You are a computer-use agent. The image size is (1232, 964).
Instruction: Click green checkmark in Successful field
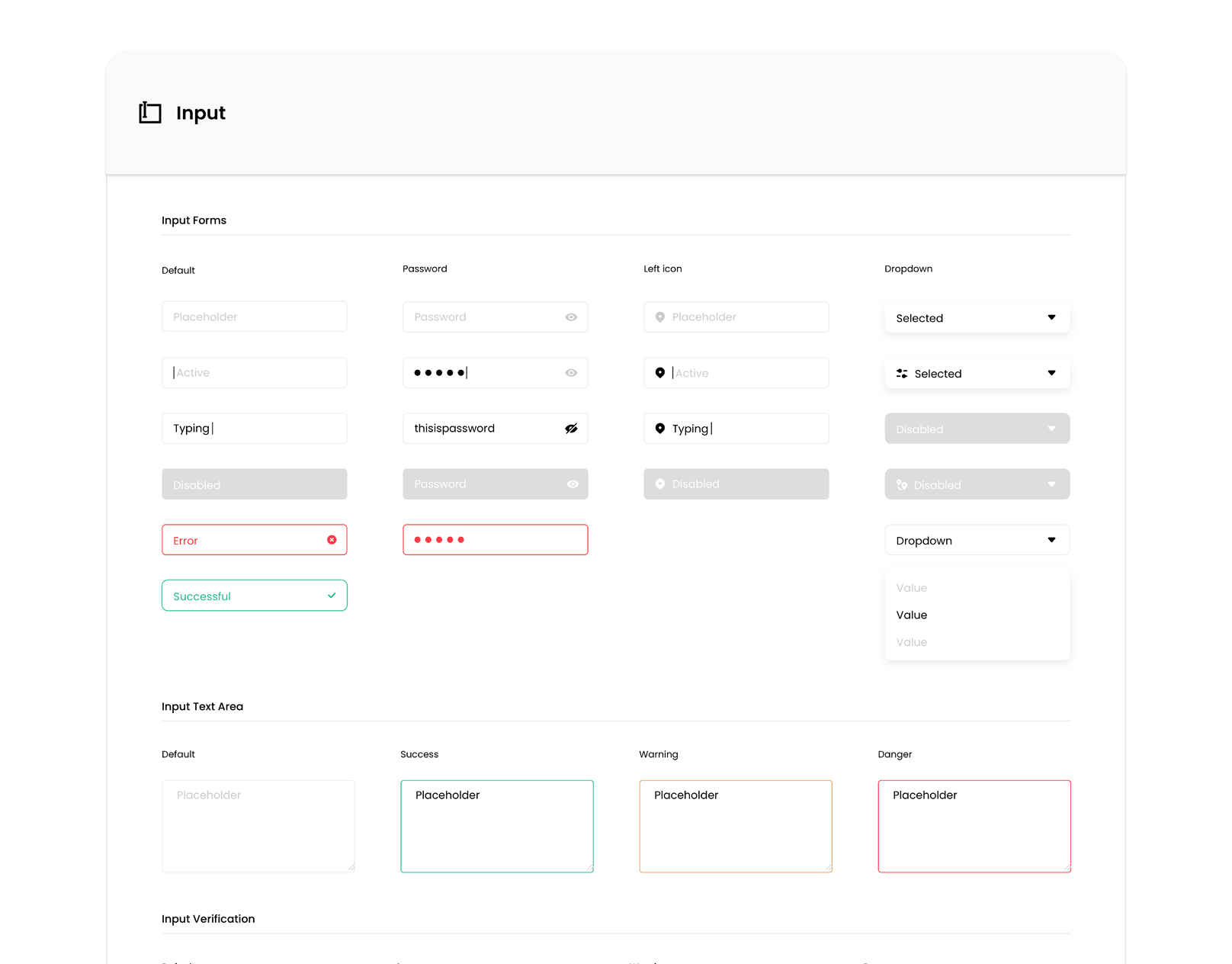332,596
